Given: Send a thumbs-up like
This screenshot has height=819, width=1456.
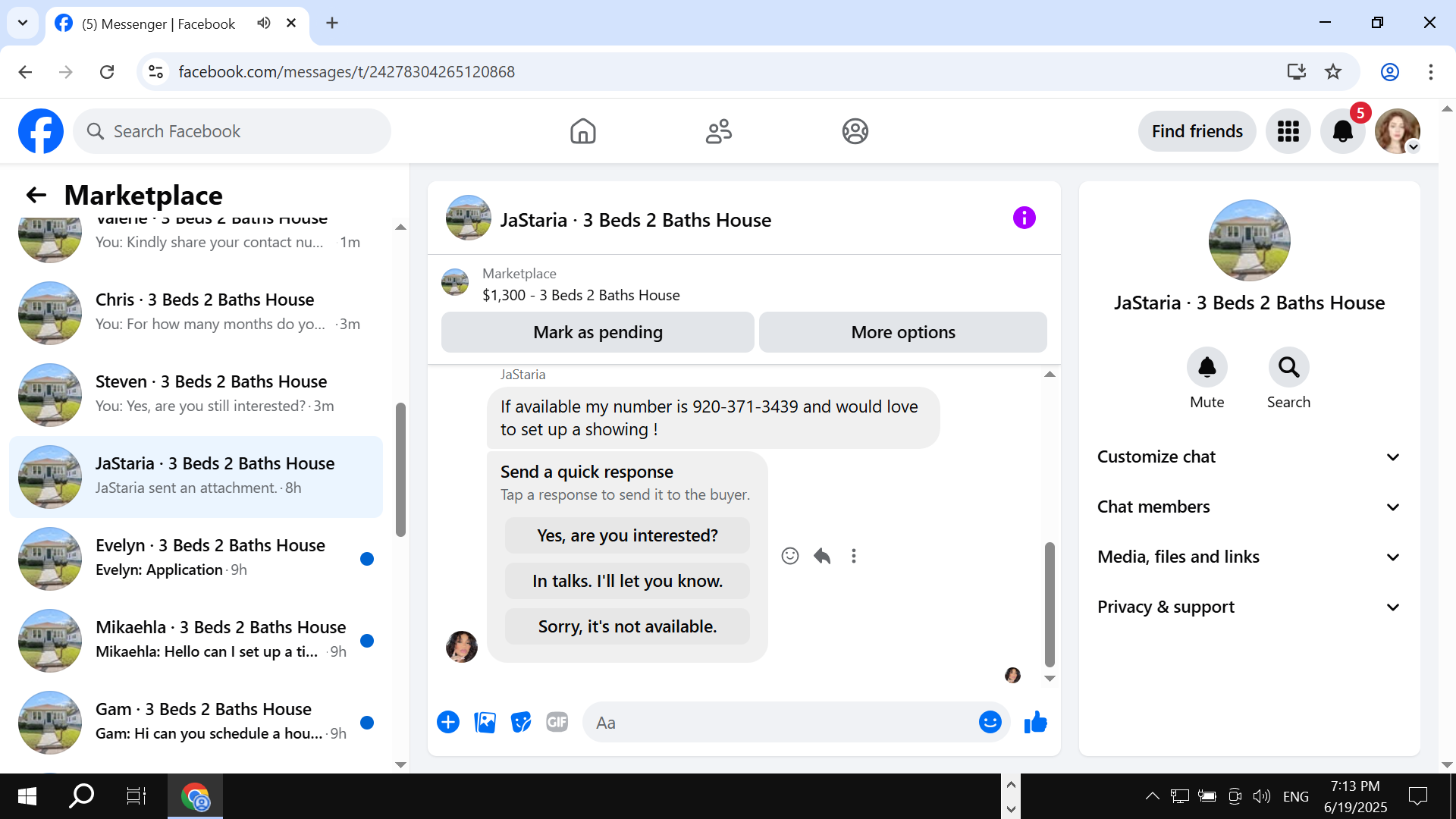Looking at the screenshot, I should [1035, 722].
